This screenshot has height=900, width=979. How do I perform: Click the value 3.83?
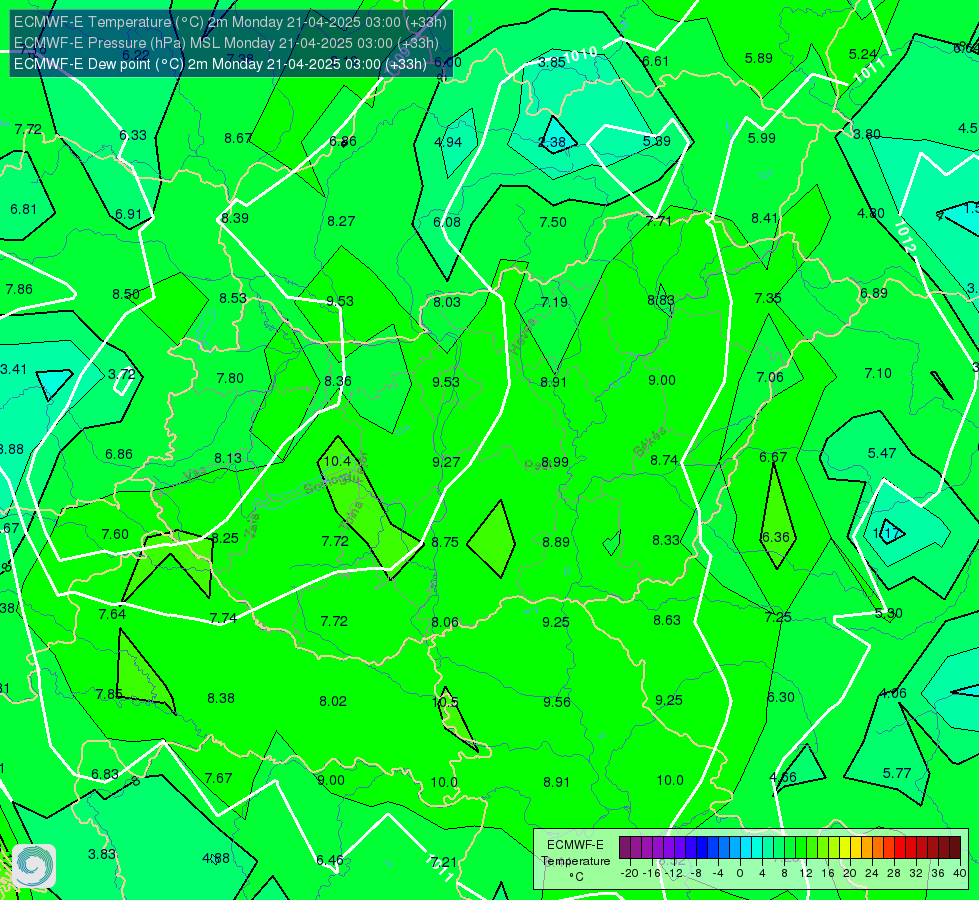pyautogui.click(x=101, y=854)
